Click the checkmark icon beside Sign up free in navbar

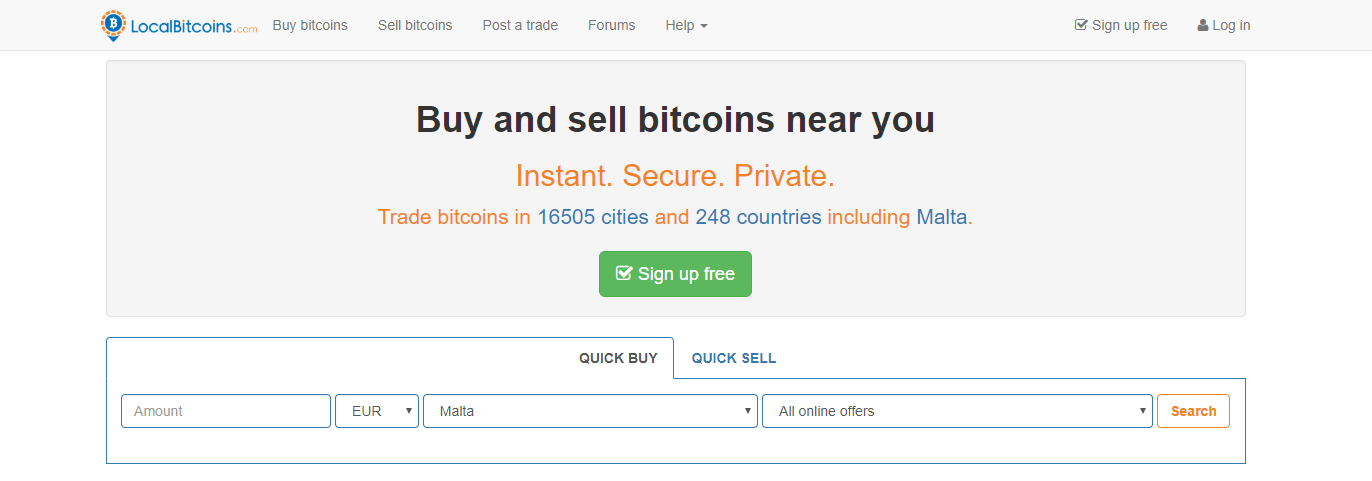point(1081,25)
